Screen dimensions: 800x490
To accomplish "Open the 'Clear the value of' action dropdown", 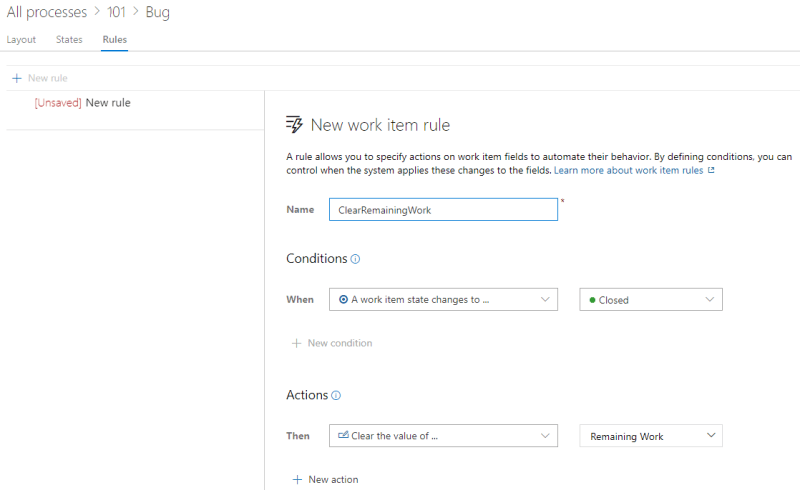I will click(443, 436).
